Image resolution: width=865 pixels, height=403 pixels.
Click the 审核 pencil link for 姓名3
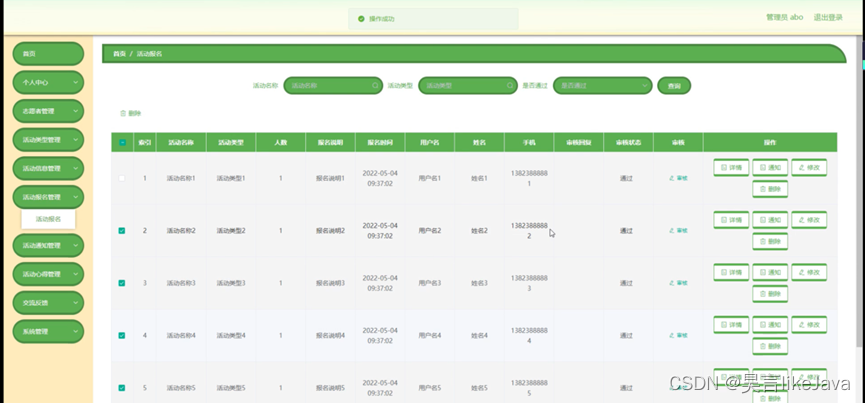[678, 283]
